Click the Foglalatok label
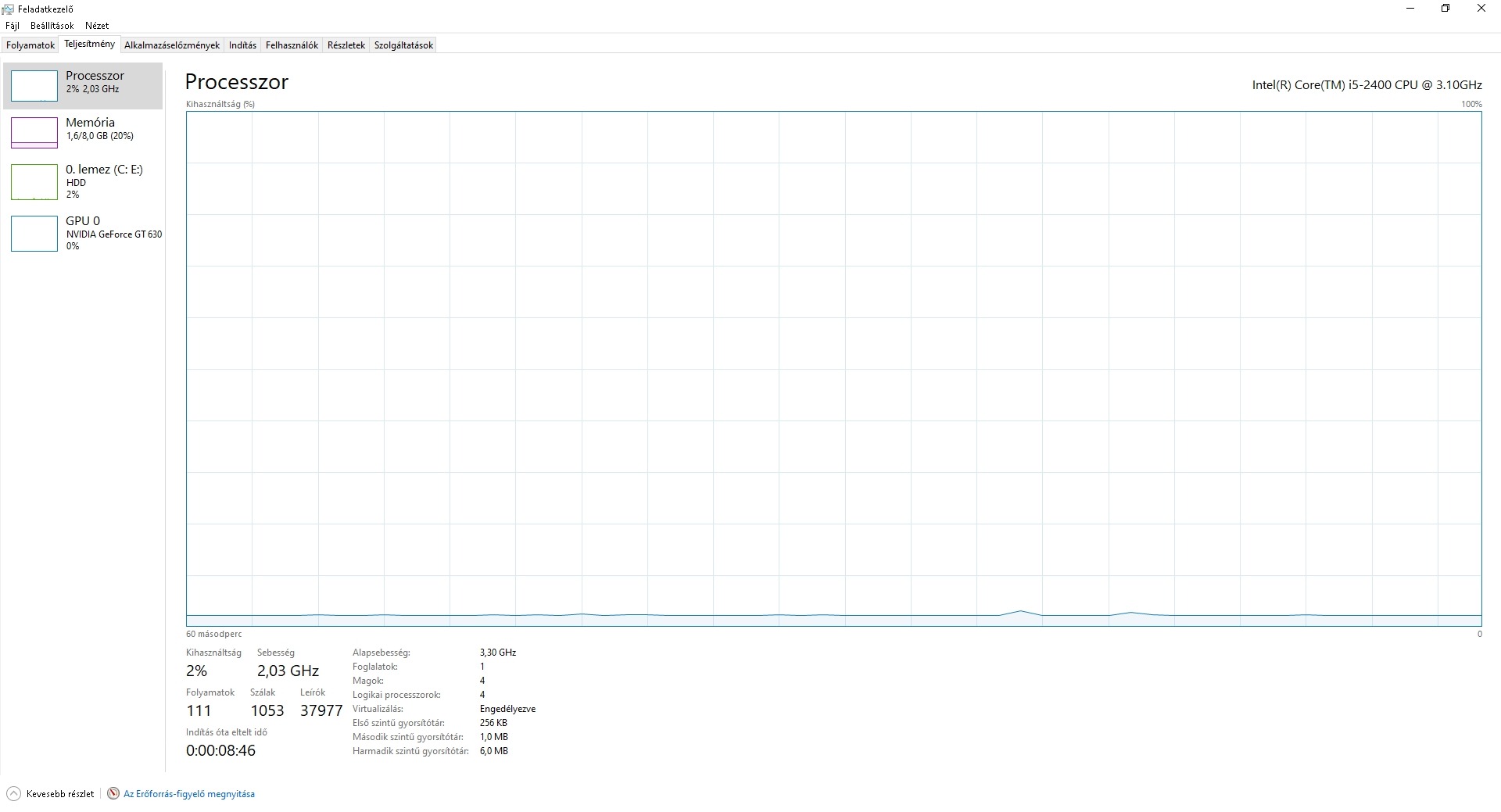This screenshot has width=1501, height=812. (374, 667)
